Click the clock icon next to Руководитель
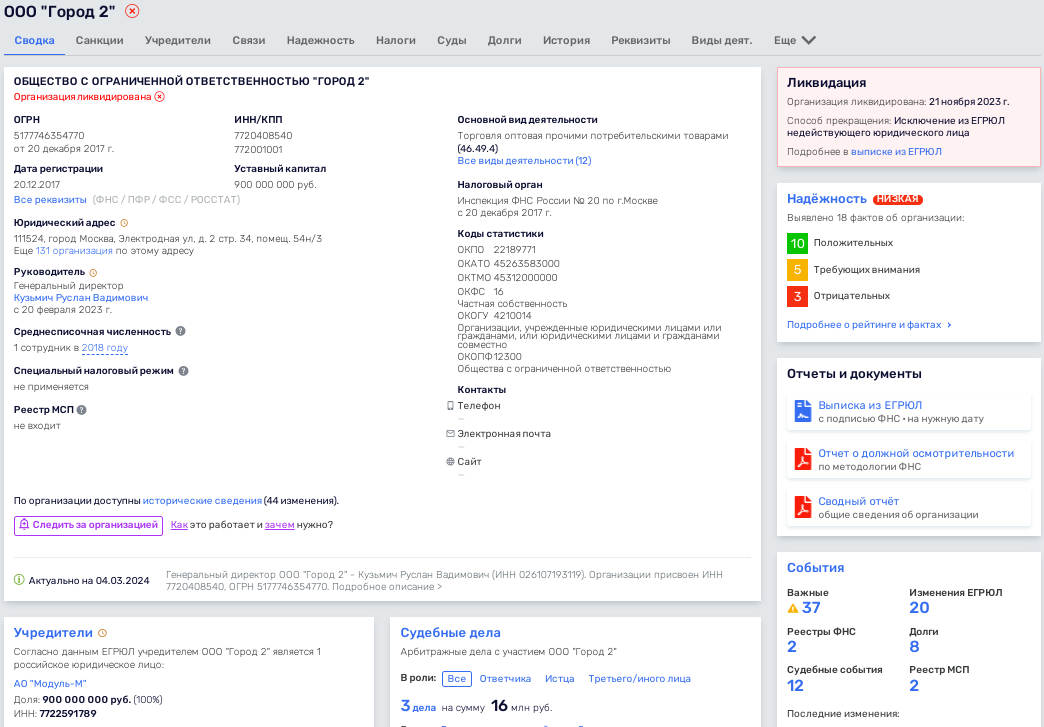Viewport: 1044px width, 727px height. 93,272
